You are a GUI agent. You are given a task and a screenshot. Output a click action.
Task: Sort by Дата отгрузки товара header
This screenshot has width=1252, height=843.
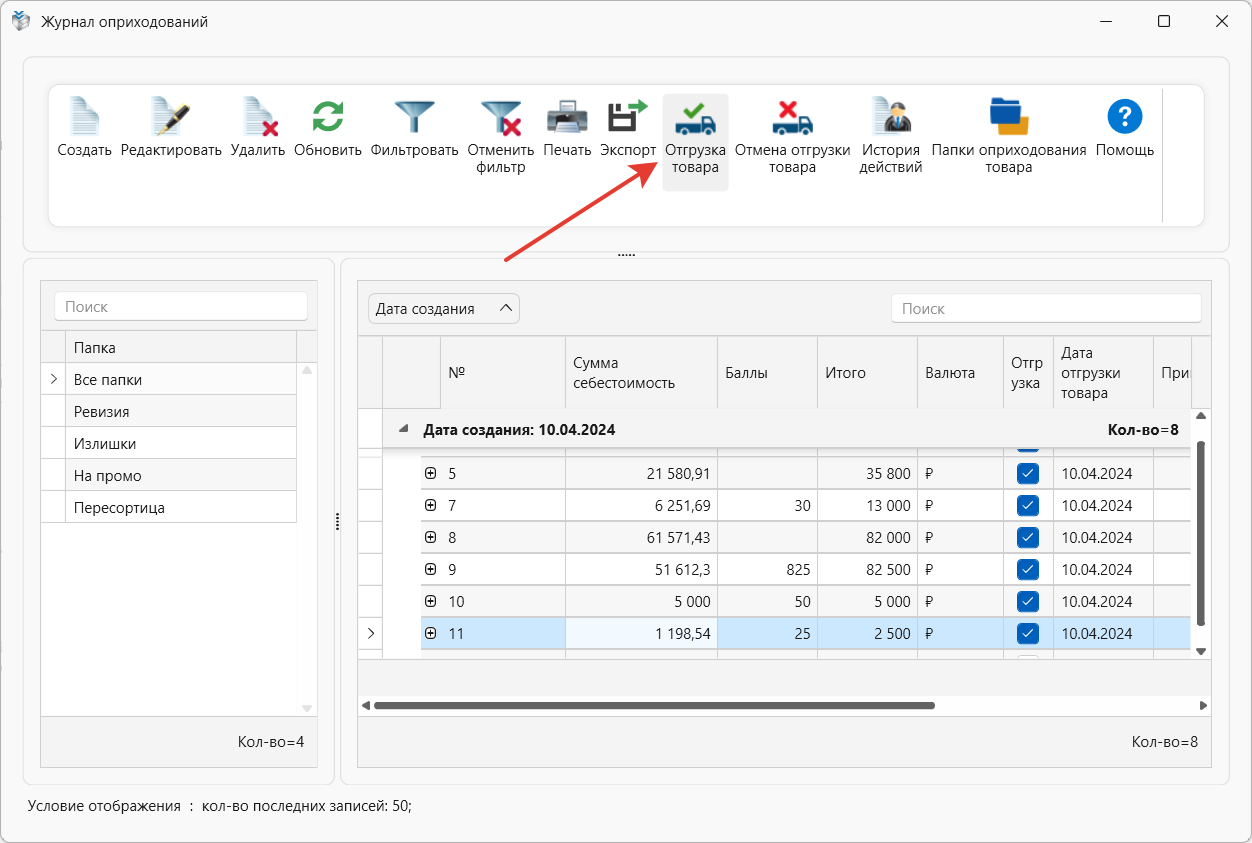1103,373
